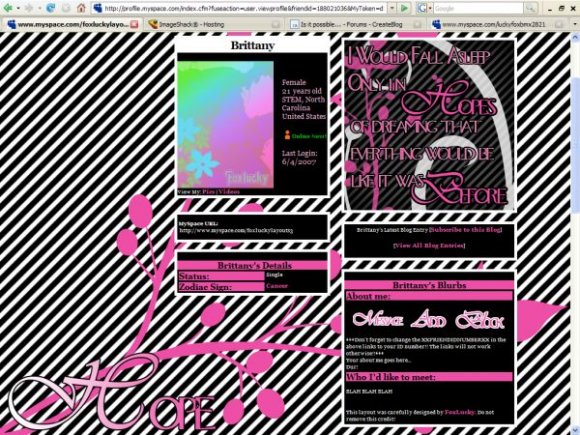Click the vertical scrollbar up arrow

pos(575,37)
